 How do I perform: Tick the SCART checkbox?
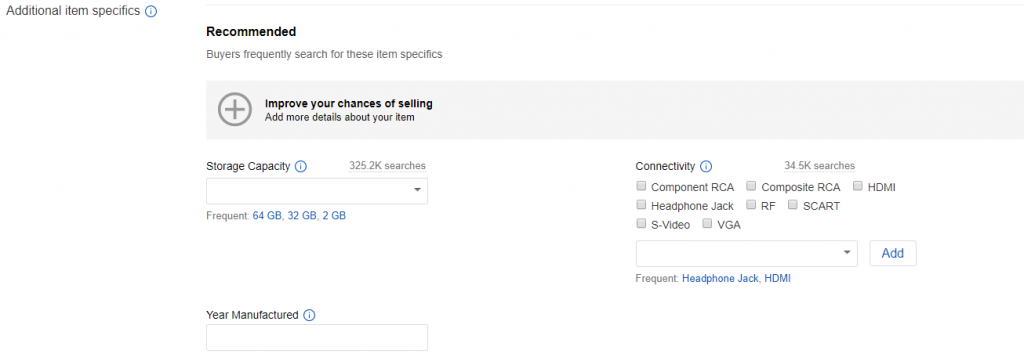pos(793,205)
